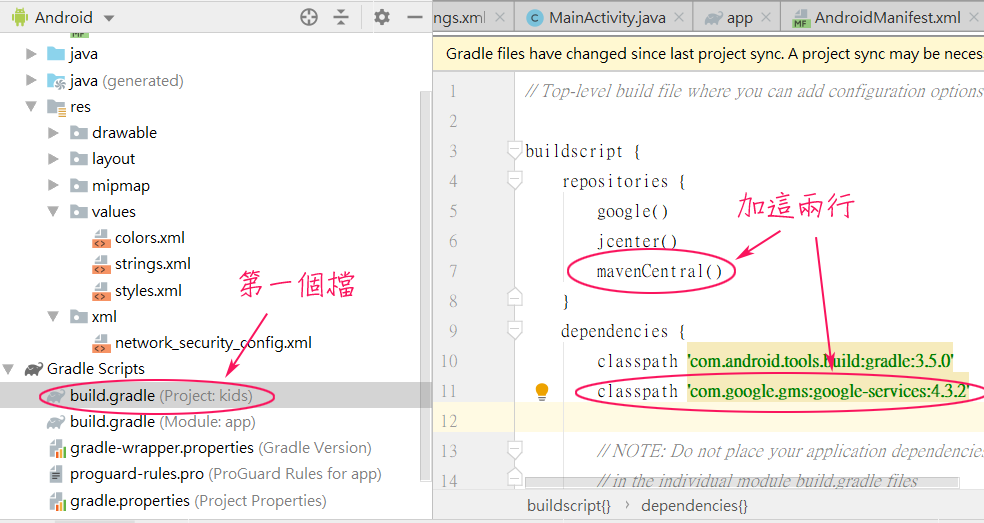Collapse the values folder

tap(53, 212)
